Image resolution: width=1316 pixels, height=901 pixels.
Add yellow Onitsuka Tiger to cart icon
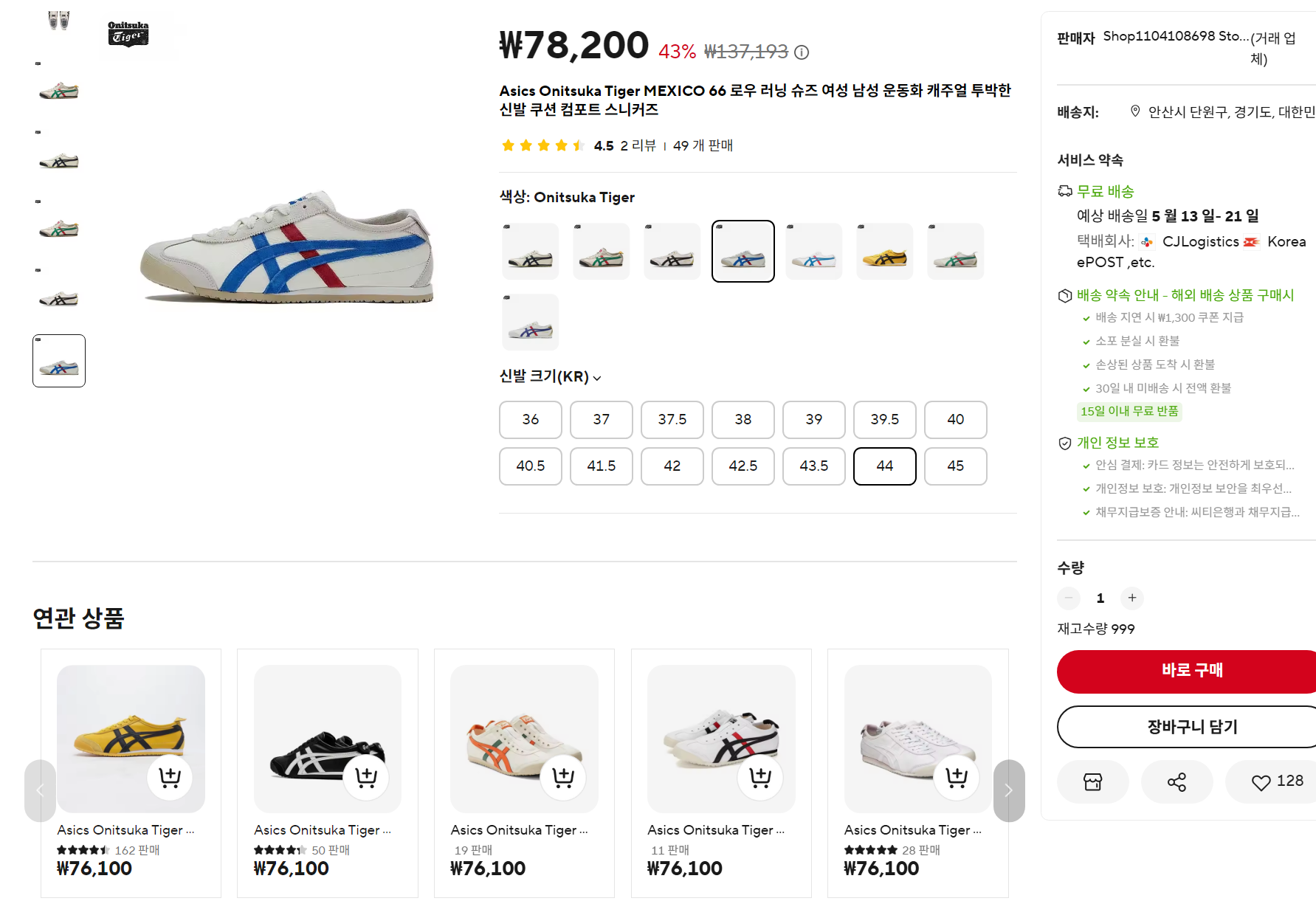(170, 776)
